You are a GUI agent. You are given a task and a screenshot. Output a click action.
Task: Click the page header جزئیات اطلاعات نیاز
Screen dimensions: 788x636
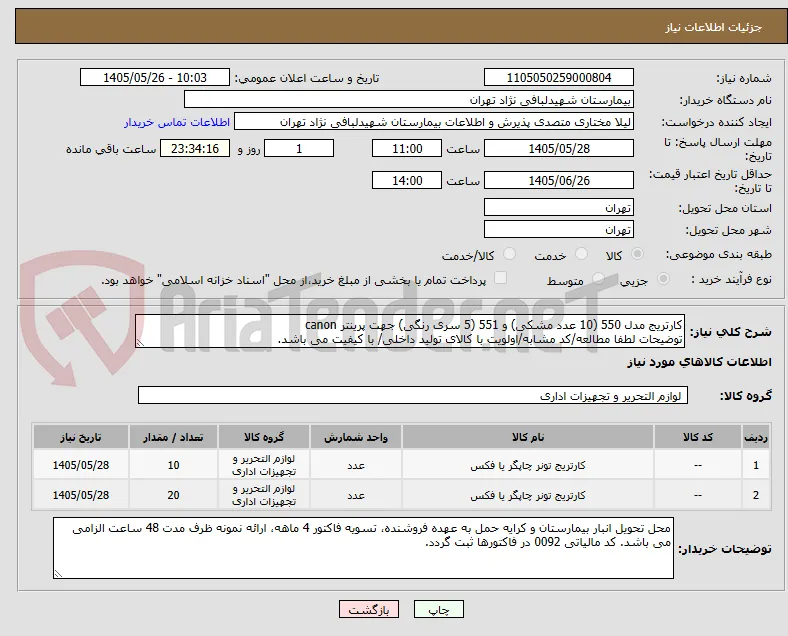point(713,27)
